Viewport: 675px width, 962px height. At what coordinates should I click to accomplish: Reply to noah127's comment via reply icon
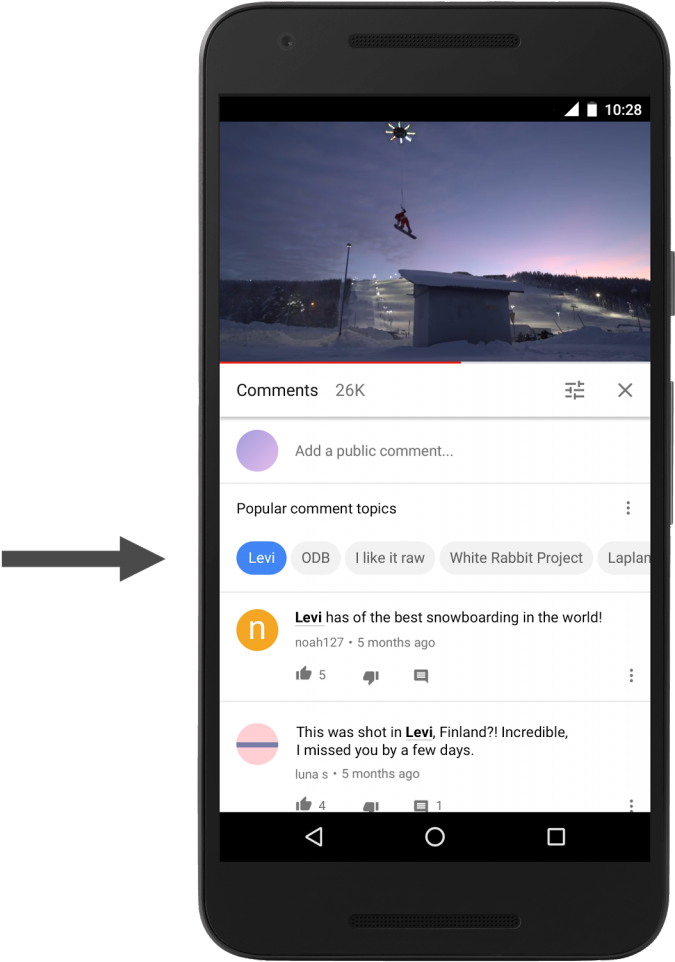click(x=421, y=676)
